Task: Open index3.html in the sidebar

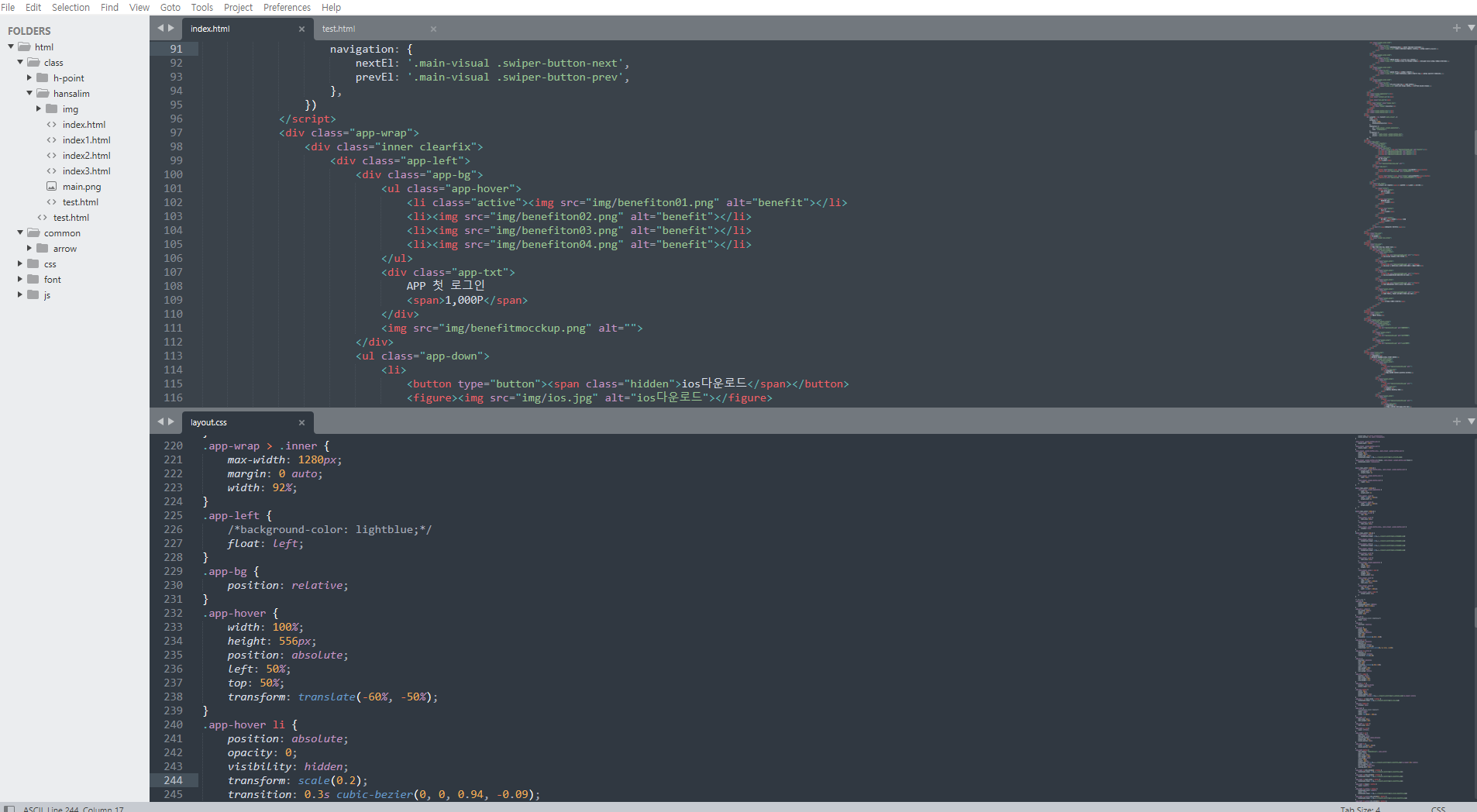Action: pos(86,170)
